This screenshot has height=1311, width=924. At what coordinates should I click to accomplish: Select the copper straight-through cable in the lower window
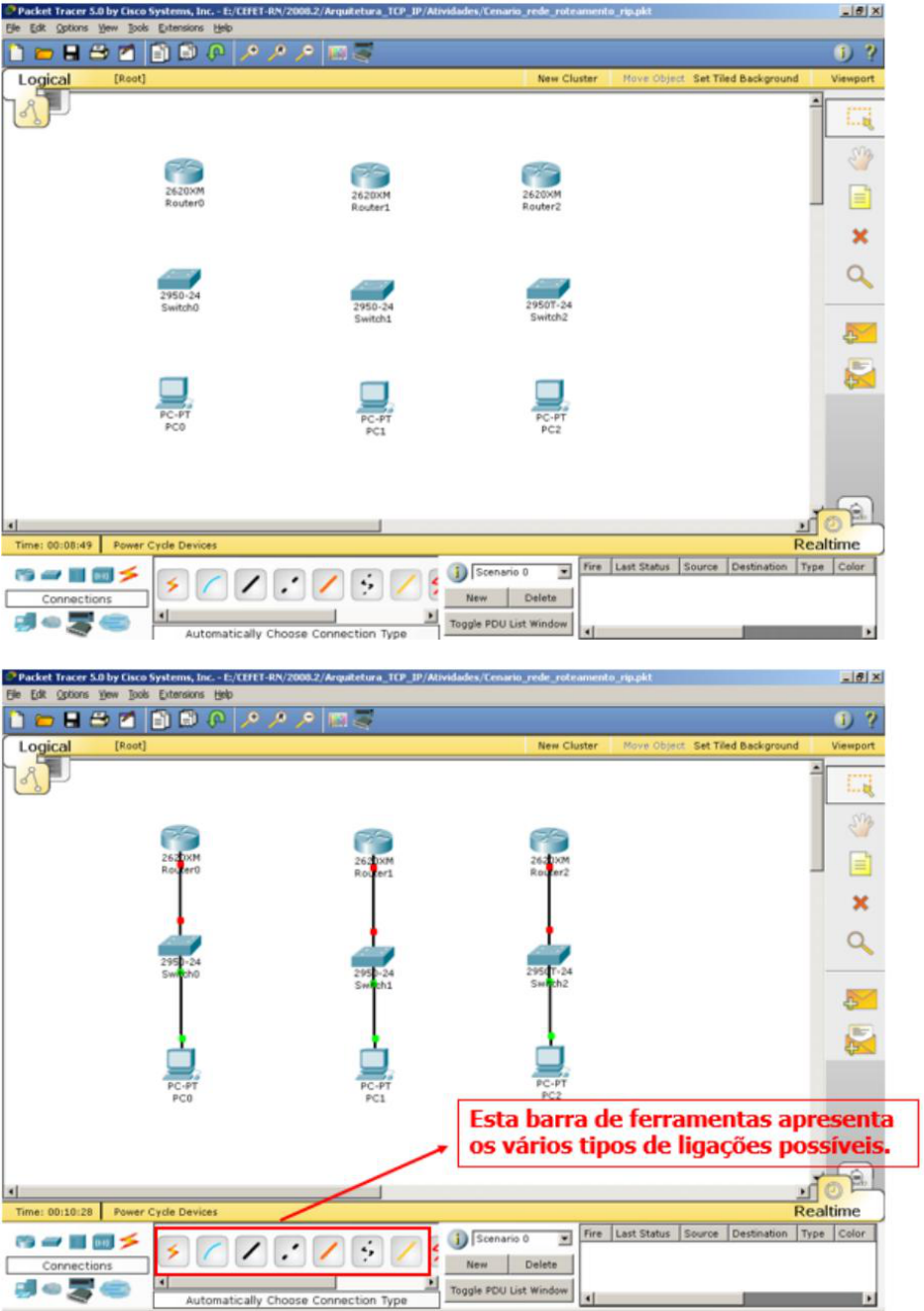[x=251, y=1251]
